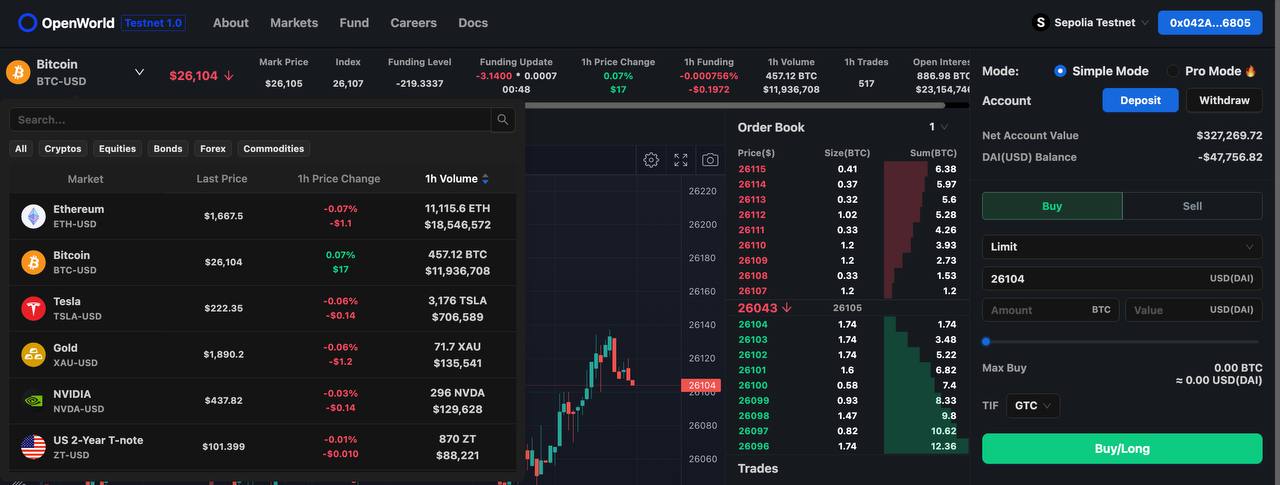Screen dimensions: 1280x485
Task: Click the Value USD(DAI) input field
Action: (1194, 310)
